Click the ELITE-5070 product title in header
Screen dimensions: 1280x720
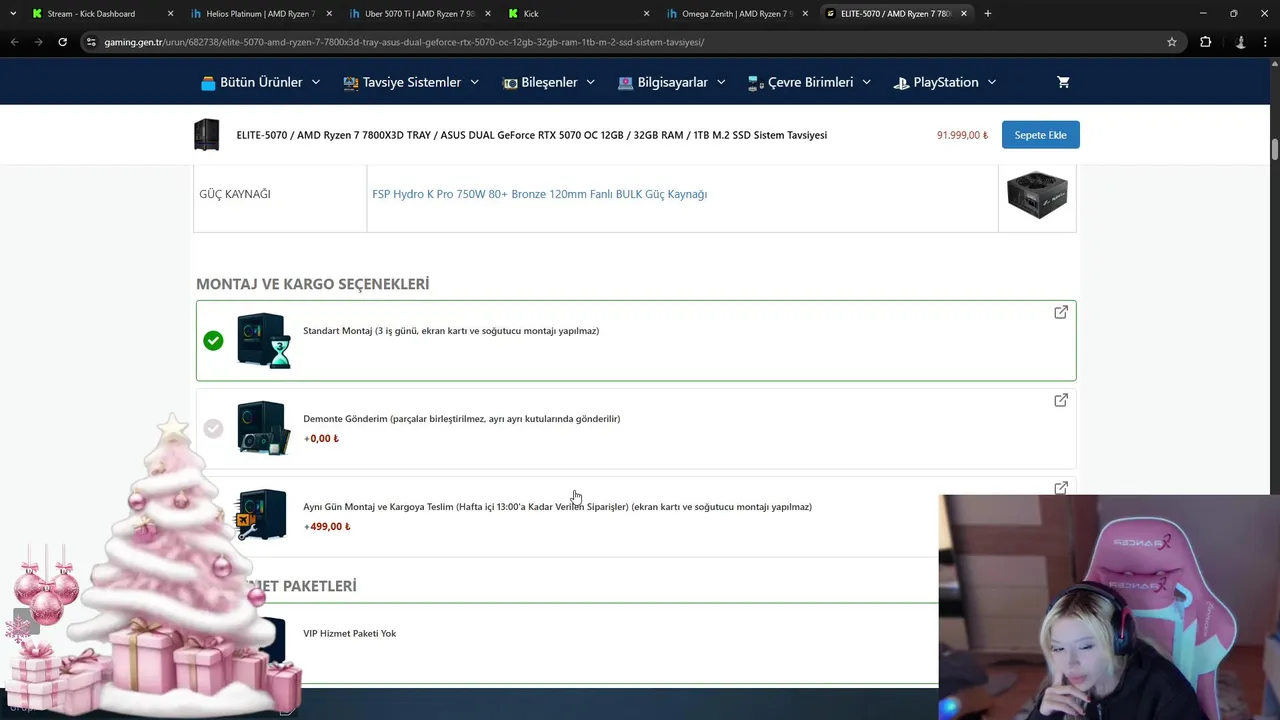tap(531, 135)
